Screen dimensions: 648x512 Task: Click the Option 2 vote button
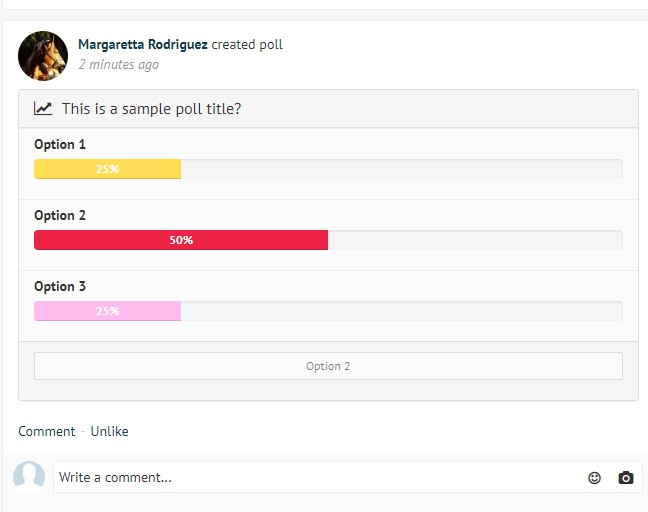[328, 366]
